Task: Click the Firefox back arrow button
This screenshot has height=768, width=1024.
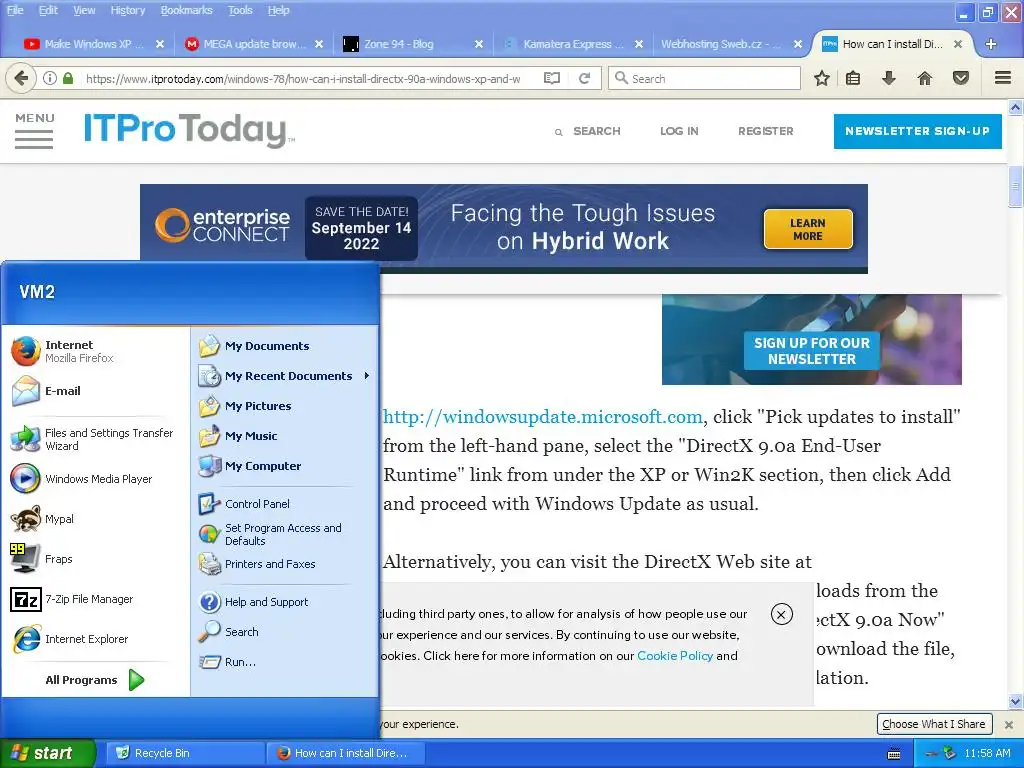Action: coord(21,78)
